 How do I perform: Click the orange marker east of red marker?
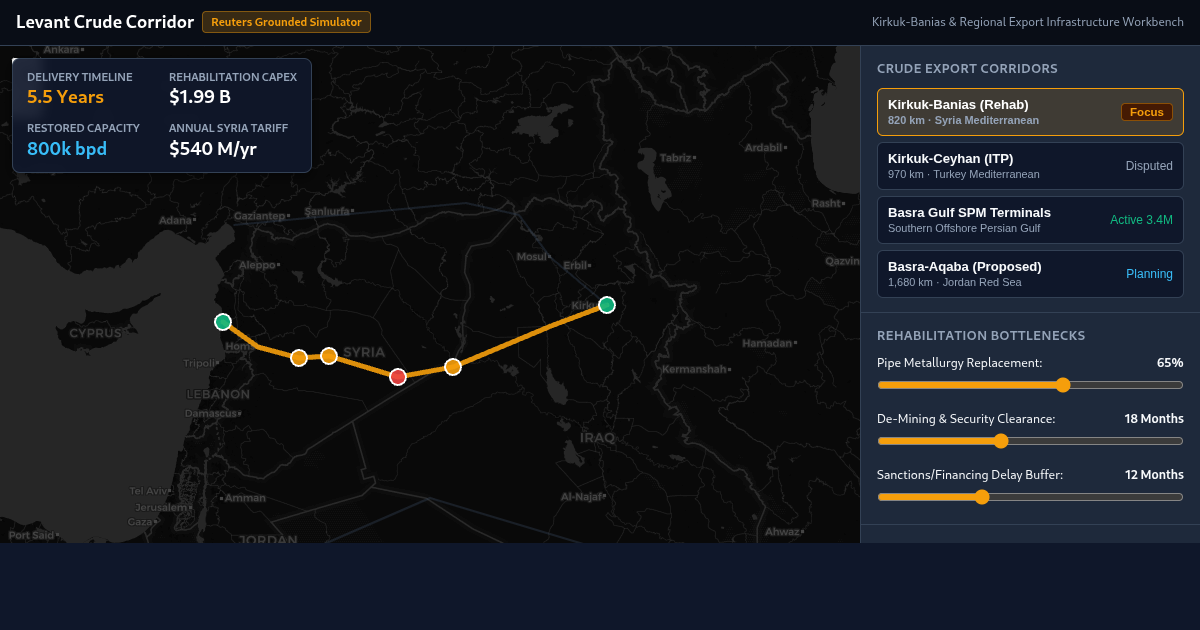pyautogui.click(x=453, y=367)
